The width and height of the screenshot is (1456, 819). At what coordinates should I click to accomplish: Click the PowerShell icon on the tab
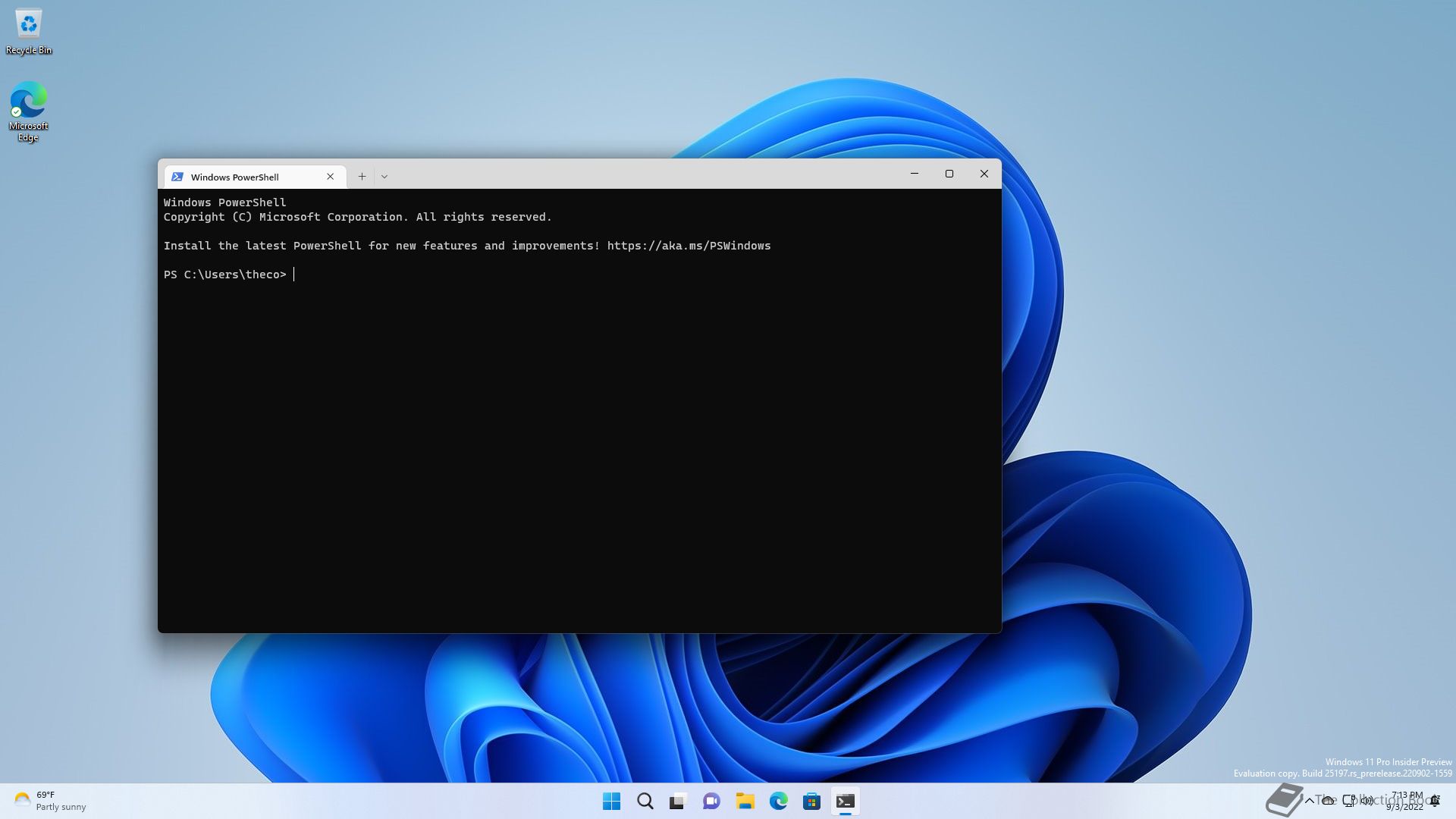pyautogui.click(x=177, y=177)
